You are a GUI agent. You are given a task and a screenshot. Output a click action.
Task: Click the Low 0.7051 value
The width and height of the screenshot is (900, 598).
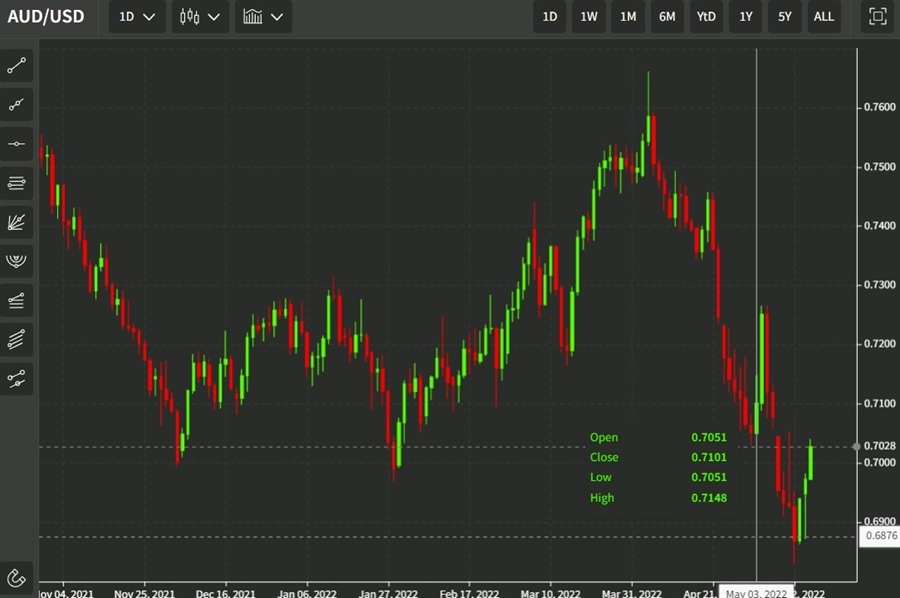point(709,477)
